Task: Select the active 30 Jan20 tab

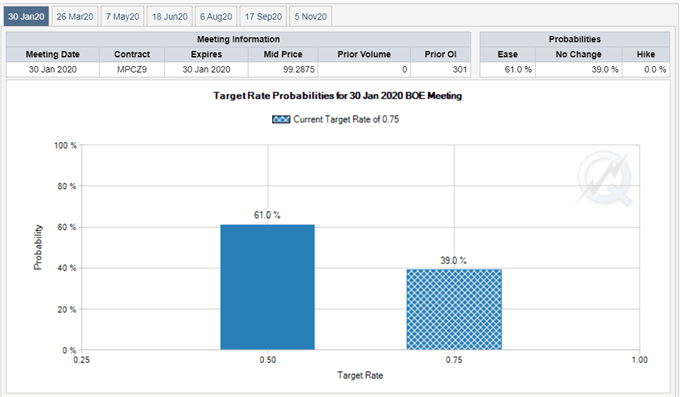Action: (26, 16)
